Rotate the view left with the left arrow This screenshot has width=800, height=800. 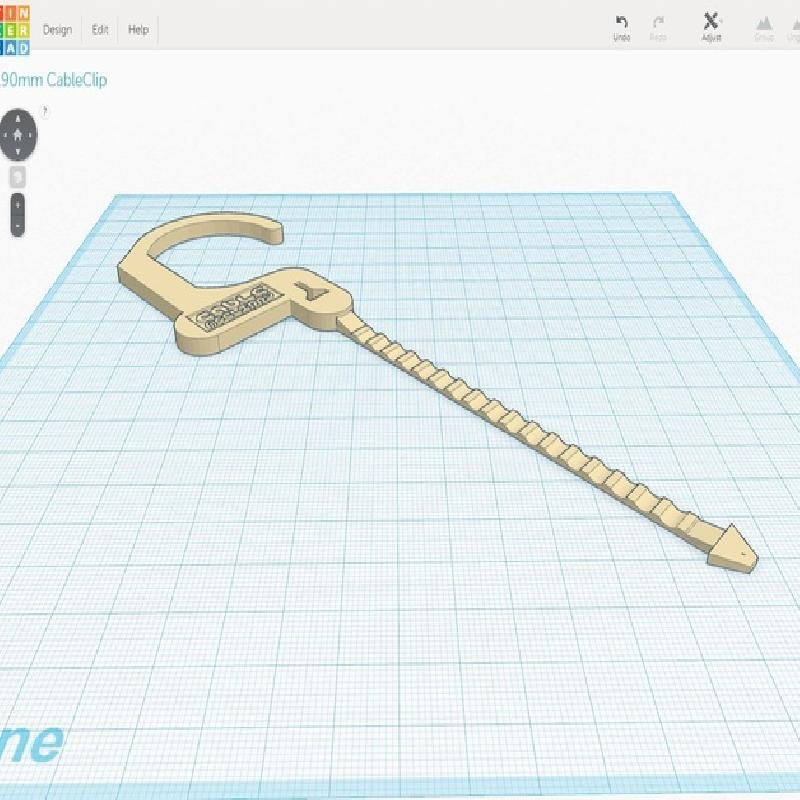7,134
